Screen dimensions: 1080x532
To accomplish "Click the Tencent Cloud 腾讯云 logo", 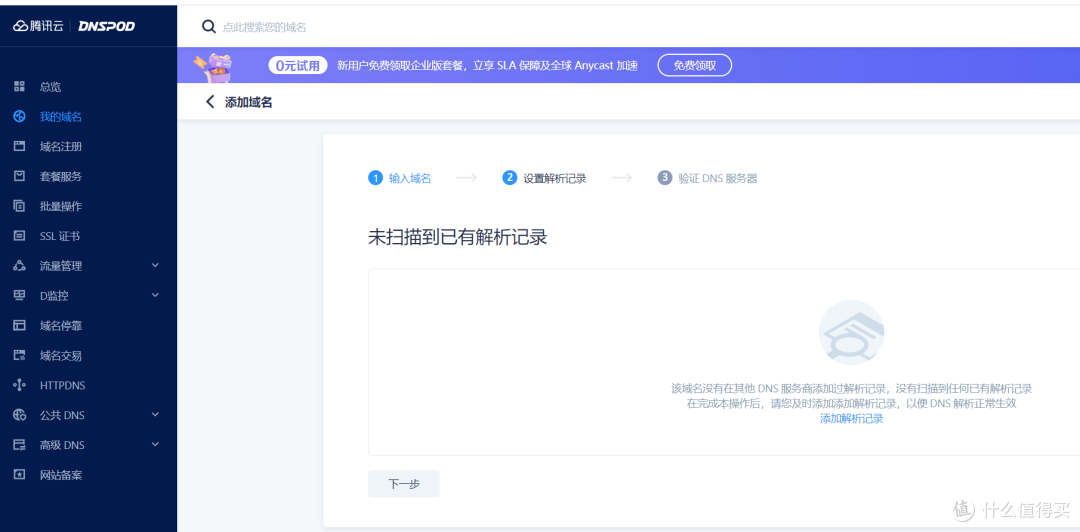I will 39,26.
